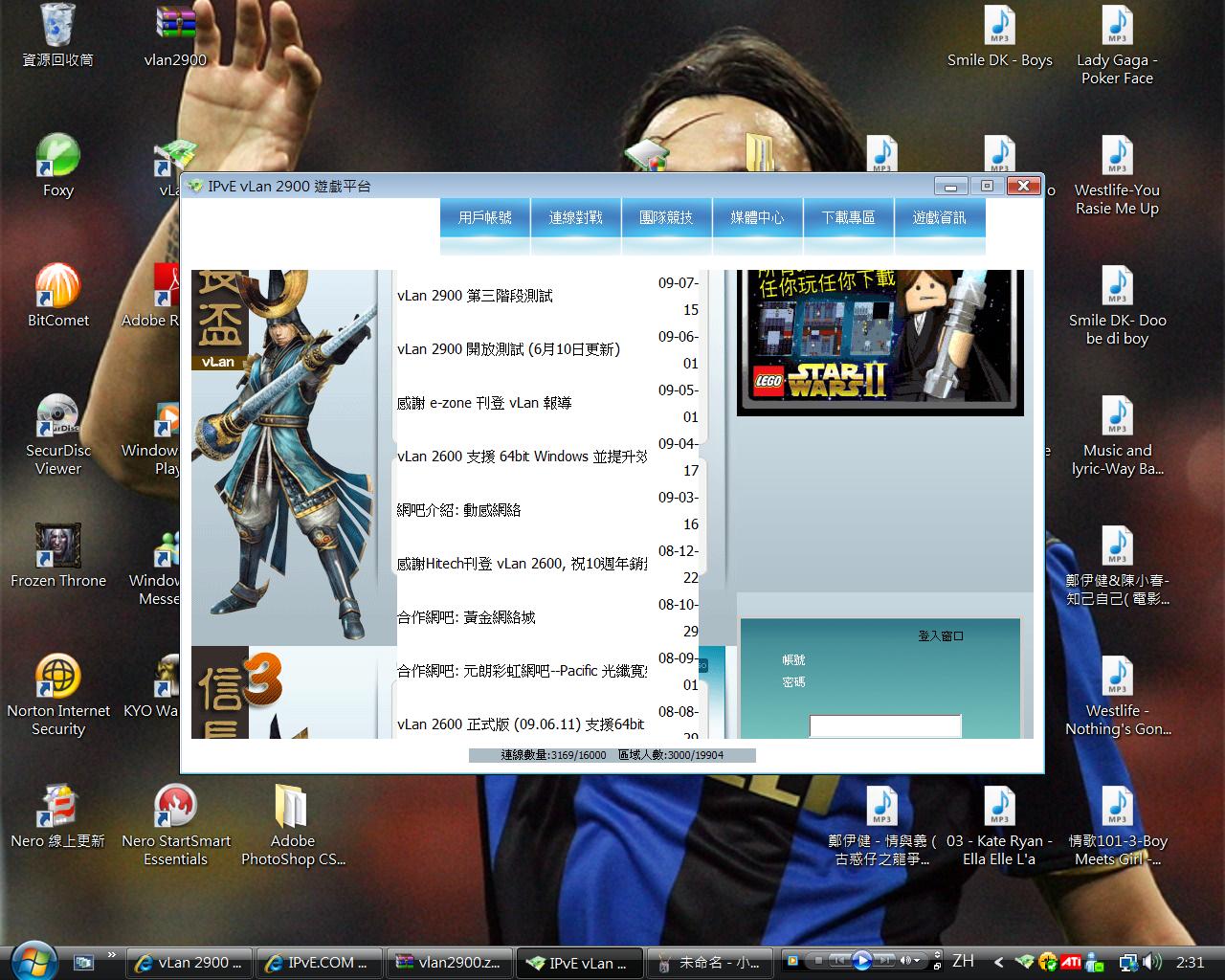
Task: Open news link vLan 2900 第三階段測試
Action: point(475,296)
